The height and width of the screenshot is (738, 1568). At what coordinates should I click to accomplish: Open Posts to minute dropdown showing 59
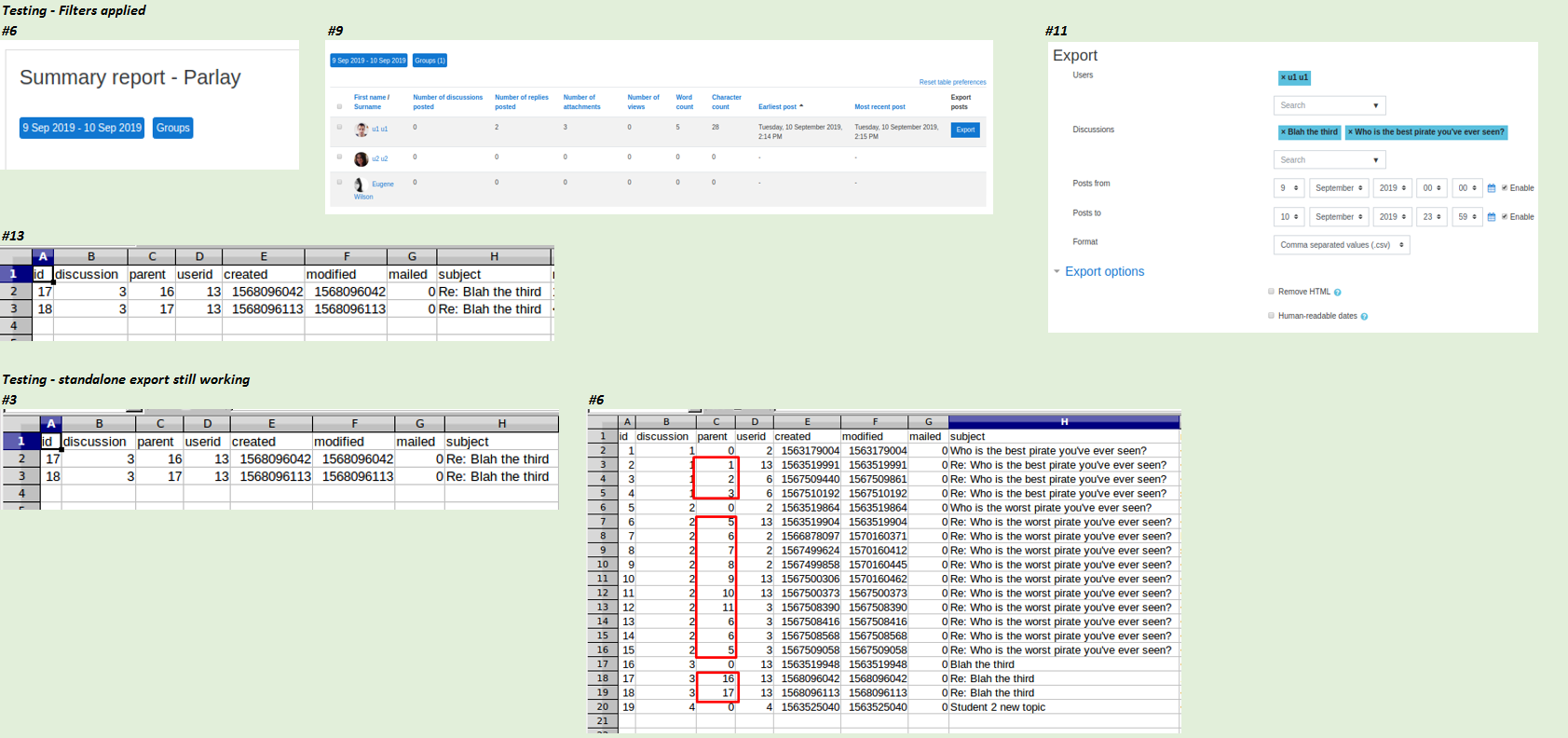point(1467,217)
